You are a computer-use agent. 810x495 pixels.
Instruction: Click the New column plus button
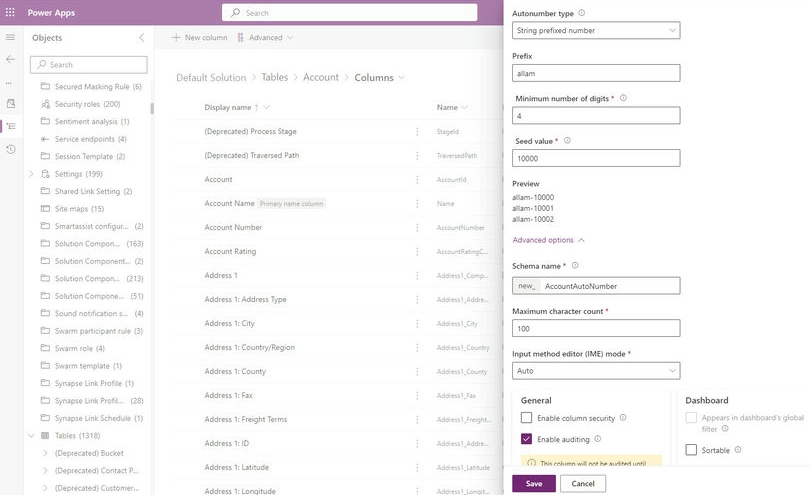199,37
